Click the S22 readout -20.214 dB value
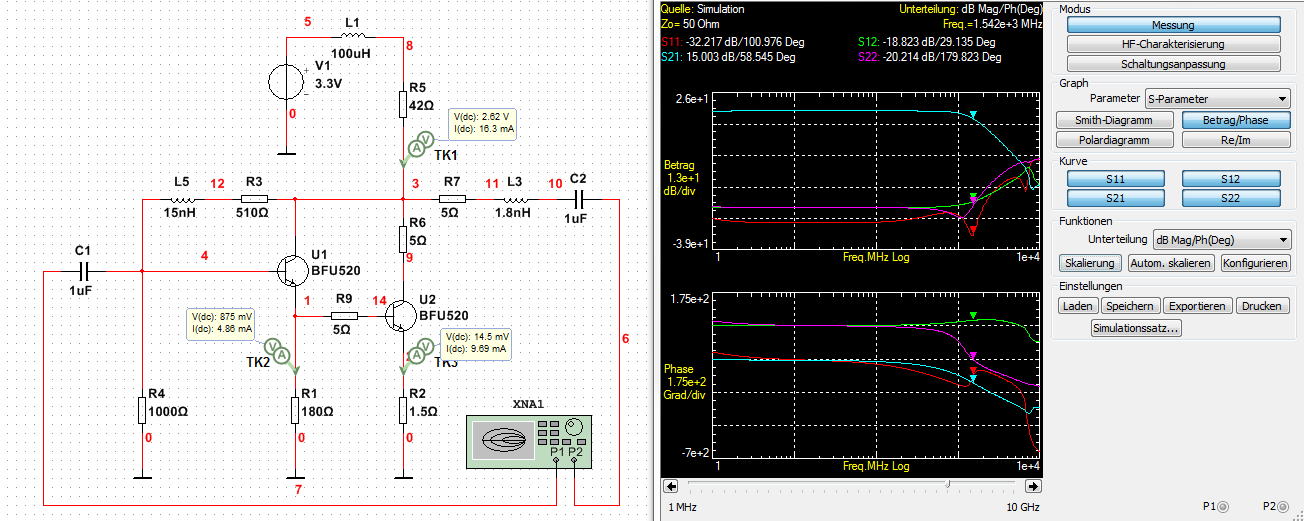This screenshot has width=1304, height=521. point(942,57)
